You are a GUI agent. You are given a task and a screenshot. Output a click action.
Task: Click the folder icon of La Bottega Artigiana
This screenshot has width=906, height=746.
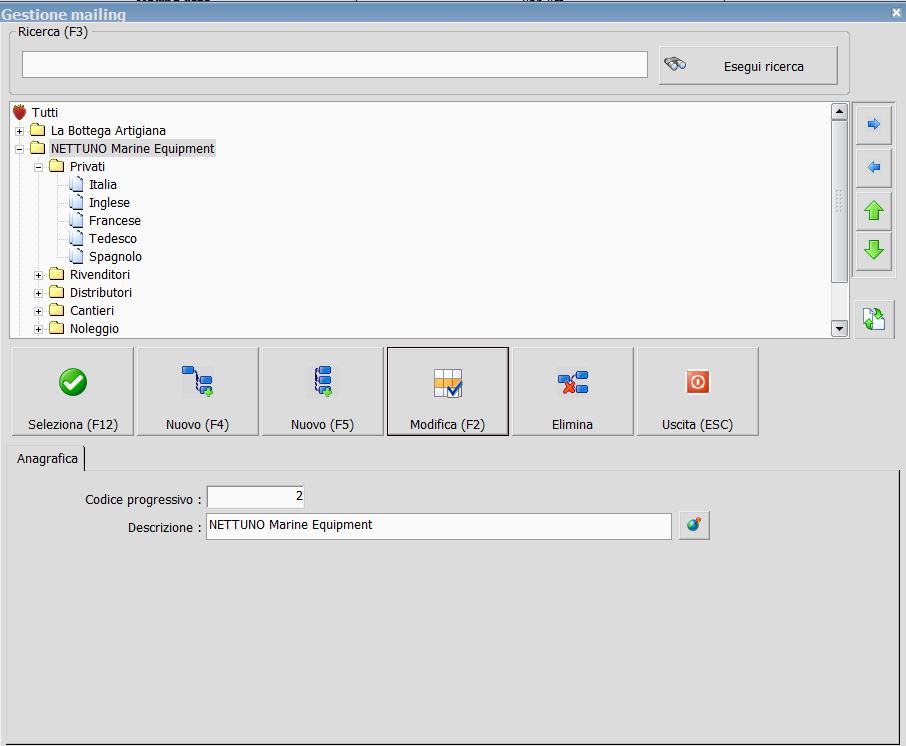click(x=38, y=129)
